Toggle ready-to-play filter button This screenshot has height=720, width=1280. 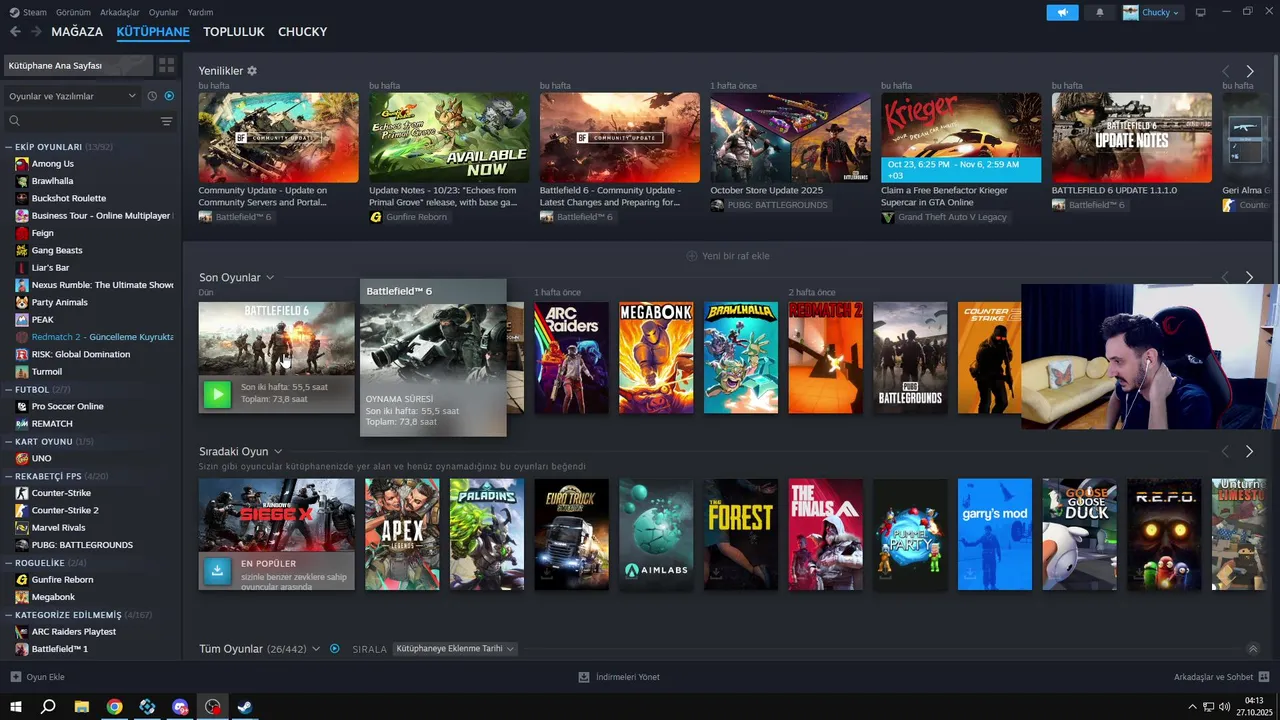pyautogui.click(x=169, y=96)
